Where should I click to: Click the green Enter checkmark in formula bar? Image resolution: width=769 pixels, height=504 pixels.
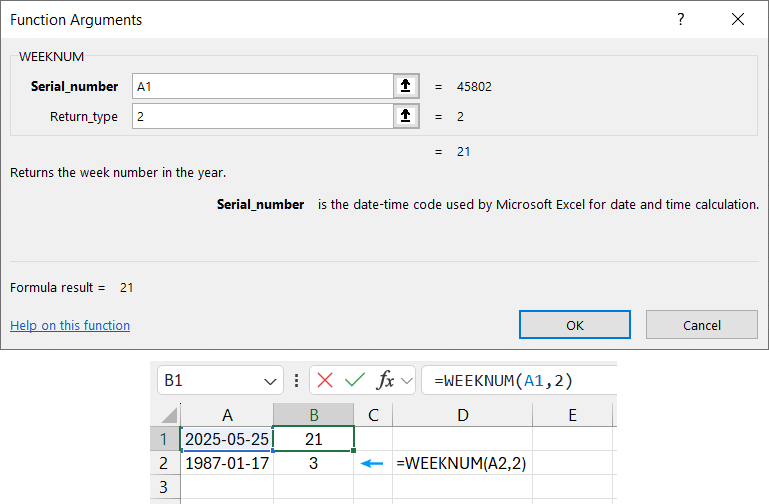tap(354, 380)
